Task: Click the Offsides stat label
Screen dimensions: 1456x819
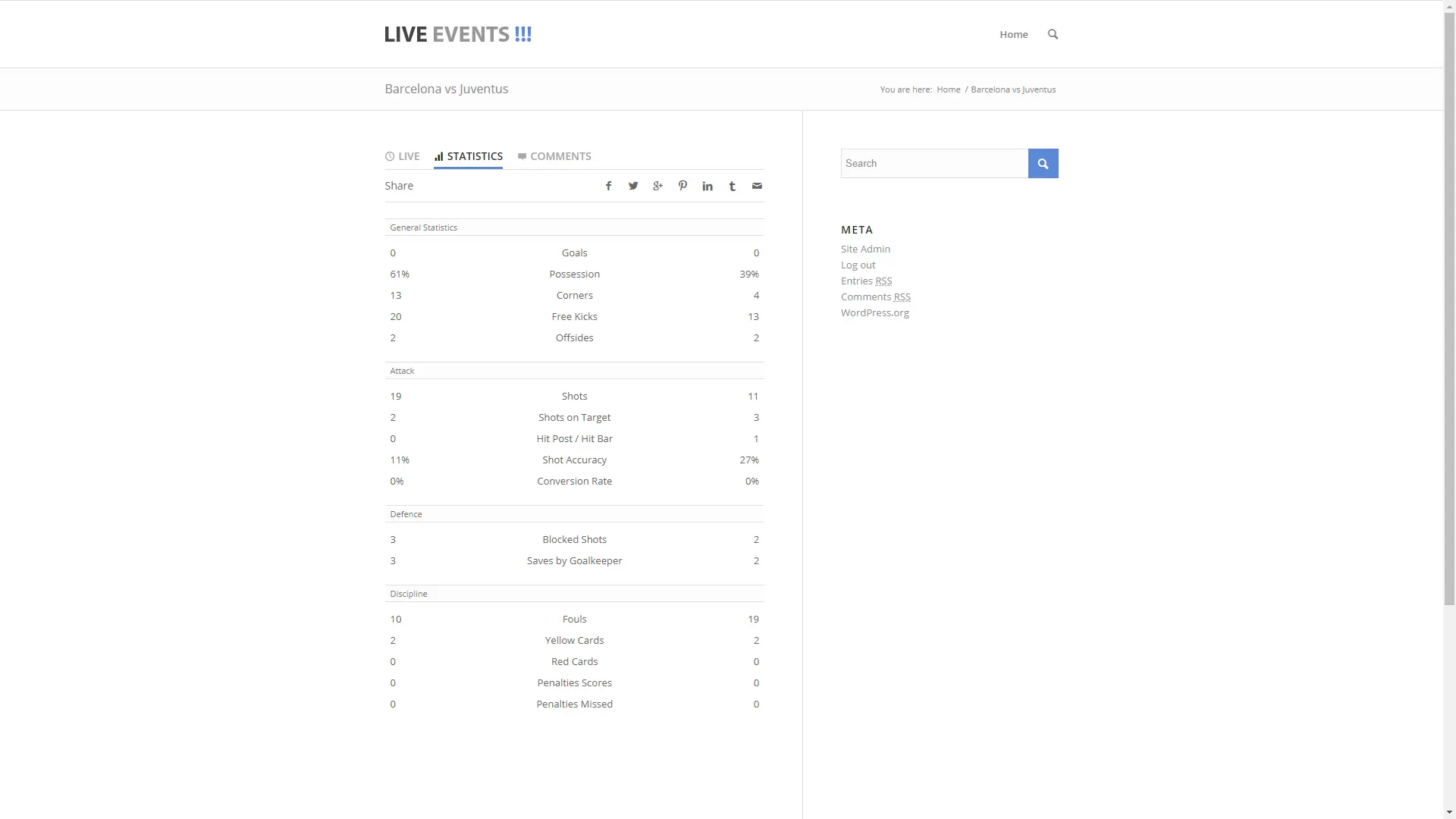Action: tap(574, 337)
